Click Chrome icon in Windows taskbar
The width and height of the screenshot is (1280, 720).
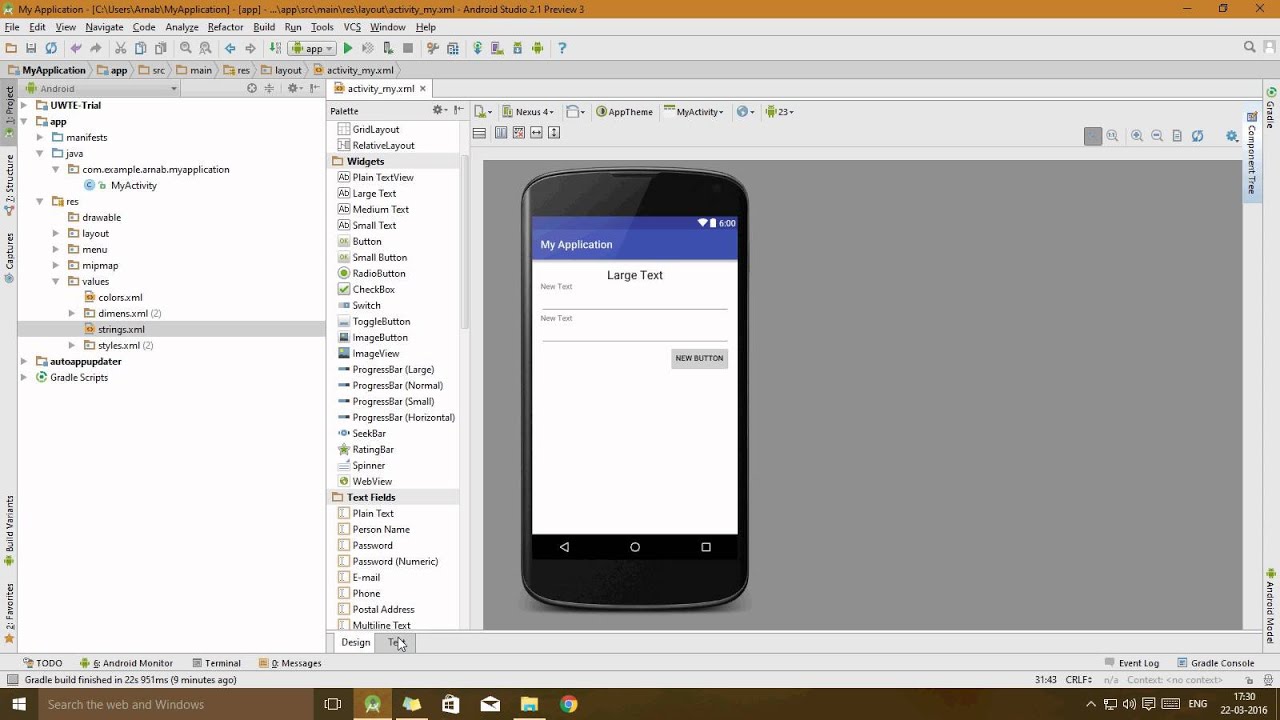[x=568, y=704]
